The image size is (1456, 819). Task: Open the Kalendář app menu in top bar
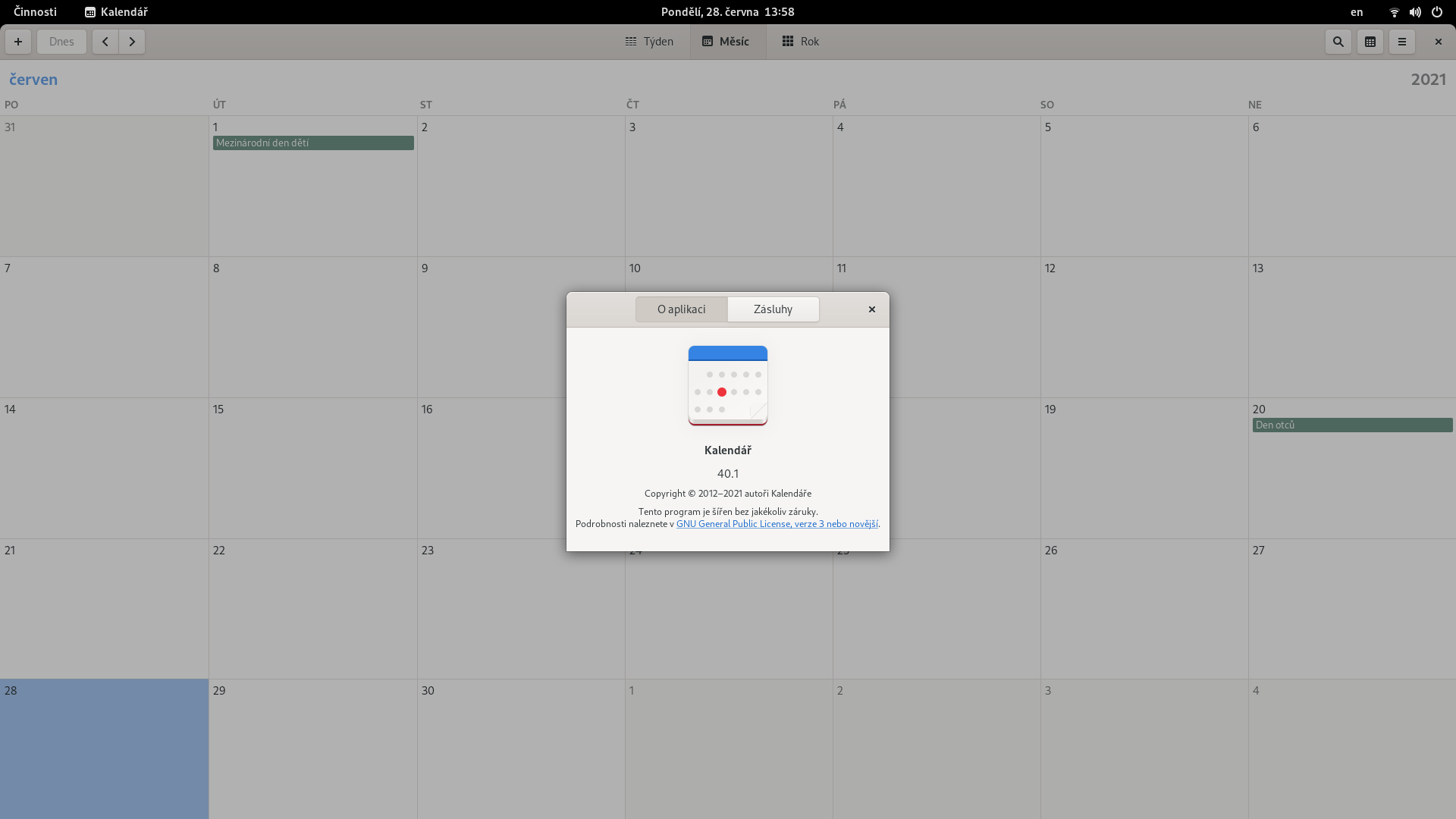(116, 12)
